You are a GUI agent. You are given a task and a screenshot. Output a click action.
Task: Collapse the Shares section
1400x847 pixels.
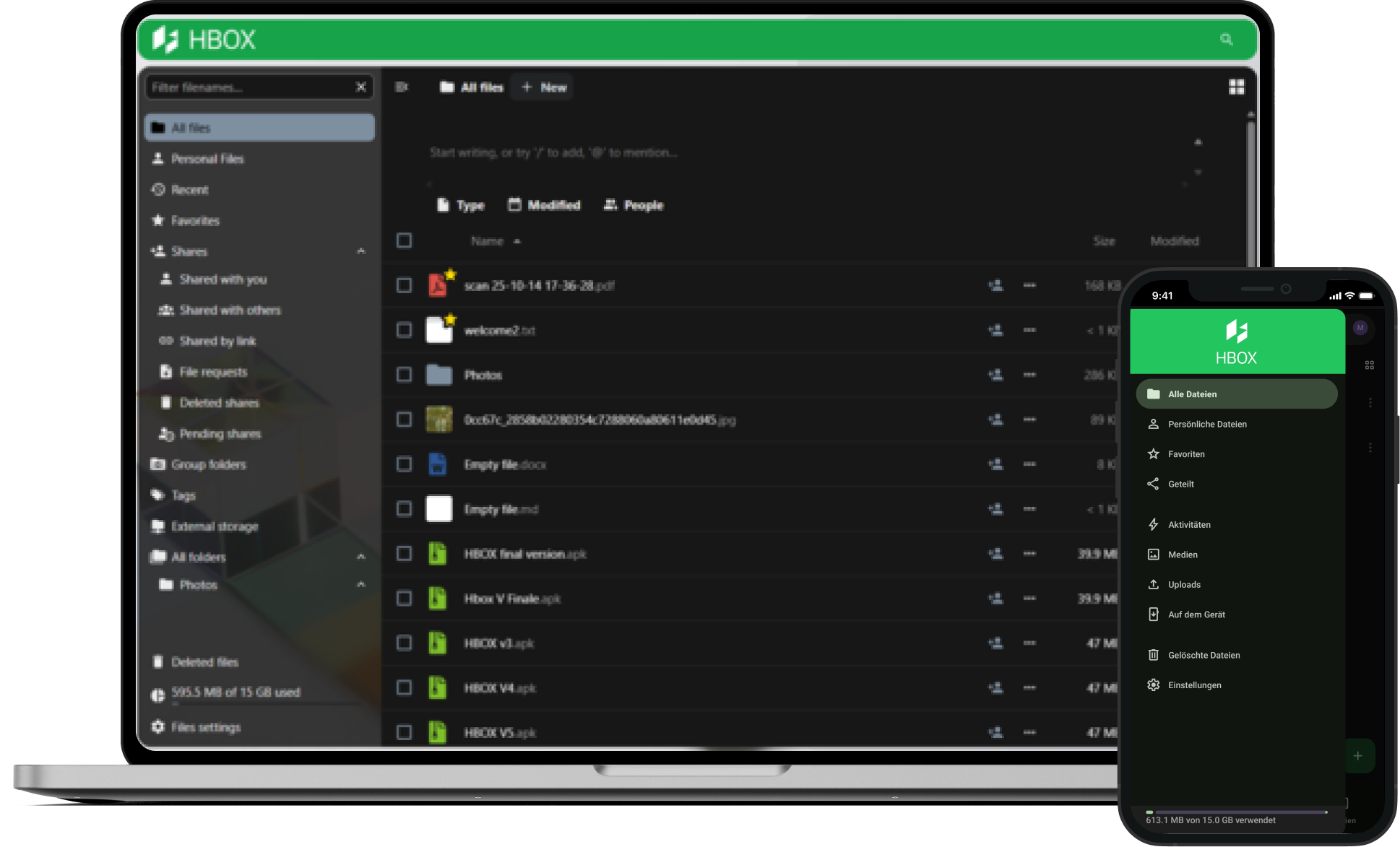coord(361,251)
